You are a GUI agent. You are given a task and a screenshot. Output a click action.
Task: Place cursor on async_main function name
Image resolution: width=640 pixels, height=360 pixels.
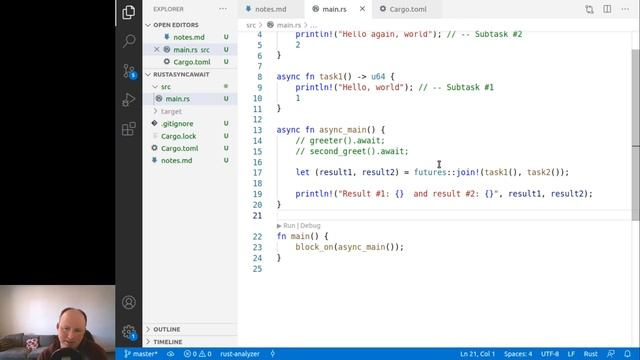coord(342,130)
